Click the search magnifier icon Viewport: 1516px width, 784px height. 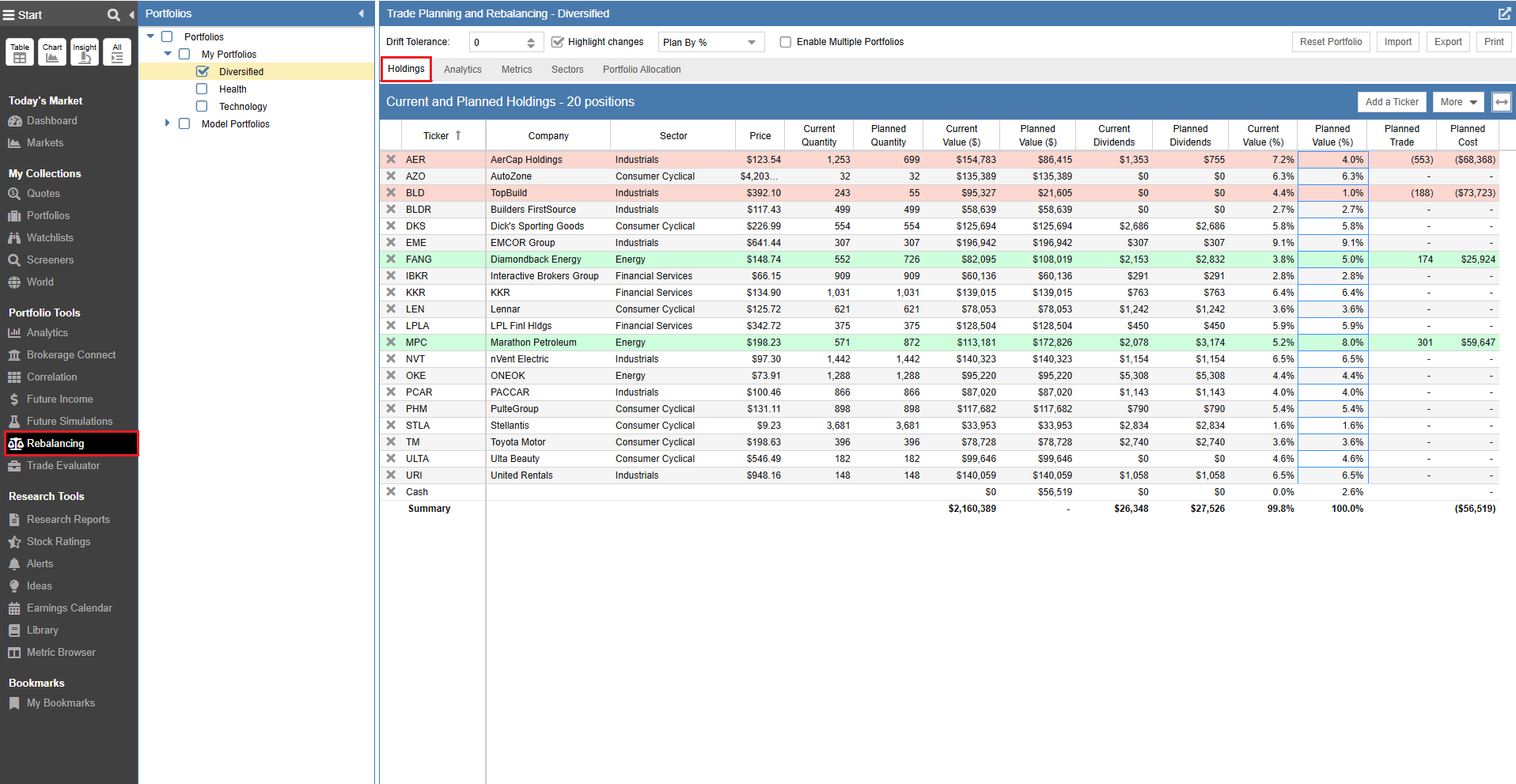coord(113,14)
